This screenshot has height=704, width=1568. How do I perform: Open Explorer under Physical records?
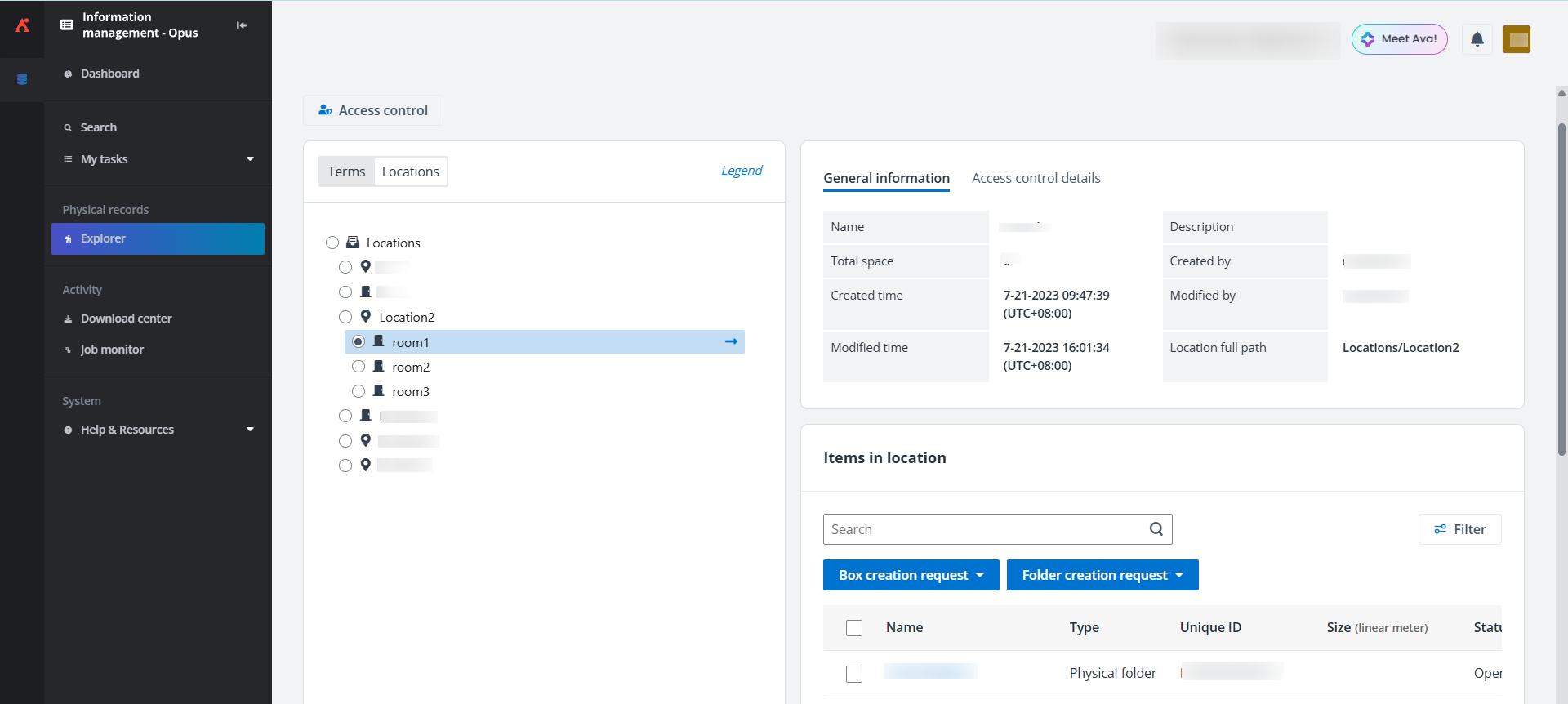158,238
